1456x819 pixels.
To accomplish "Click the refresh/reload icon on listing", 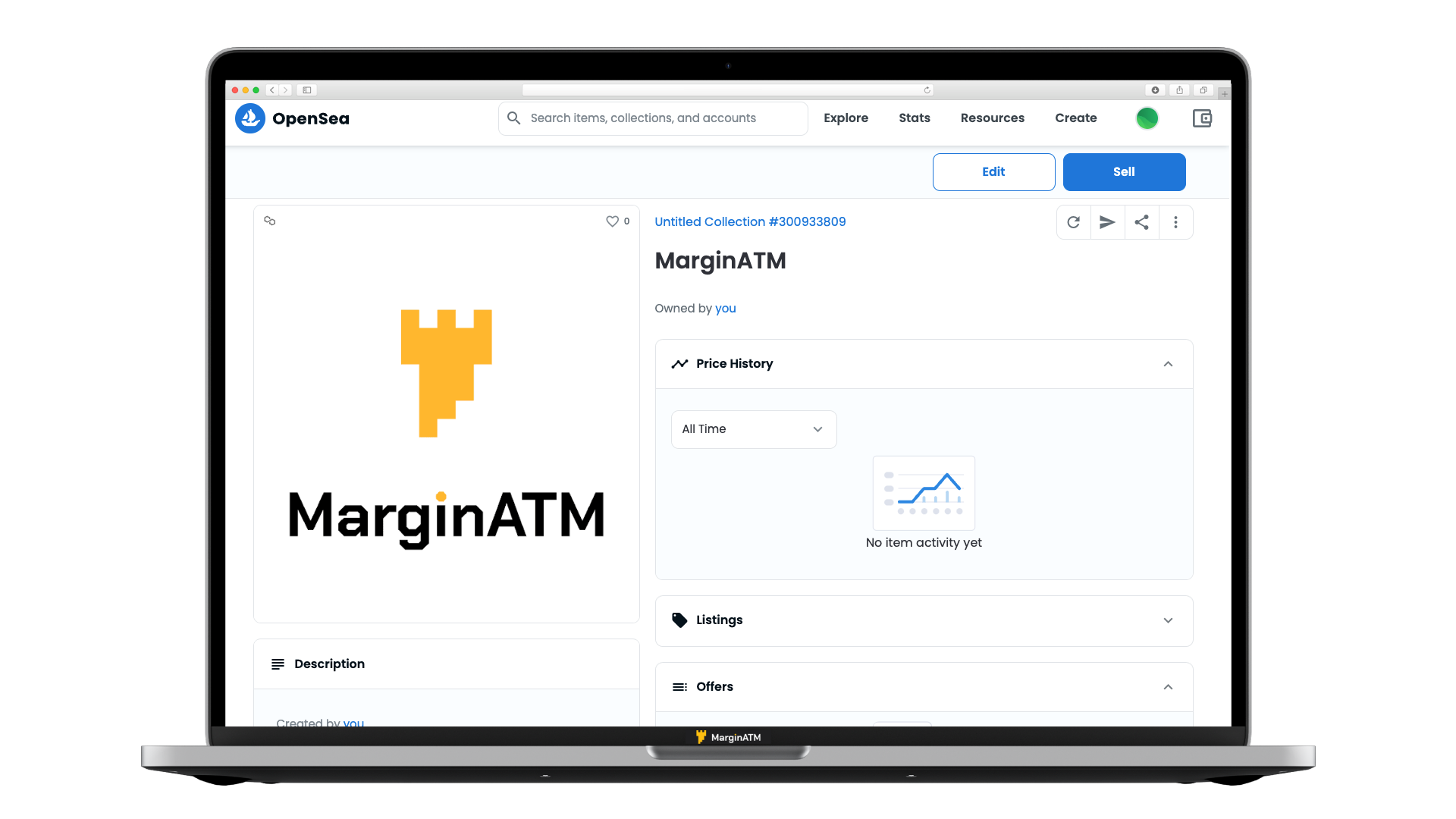I will [x=1074, y=222].
